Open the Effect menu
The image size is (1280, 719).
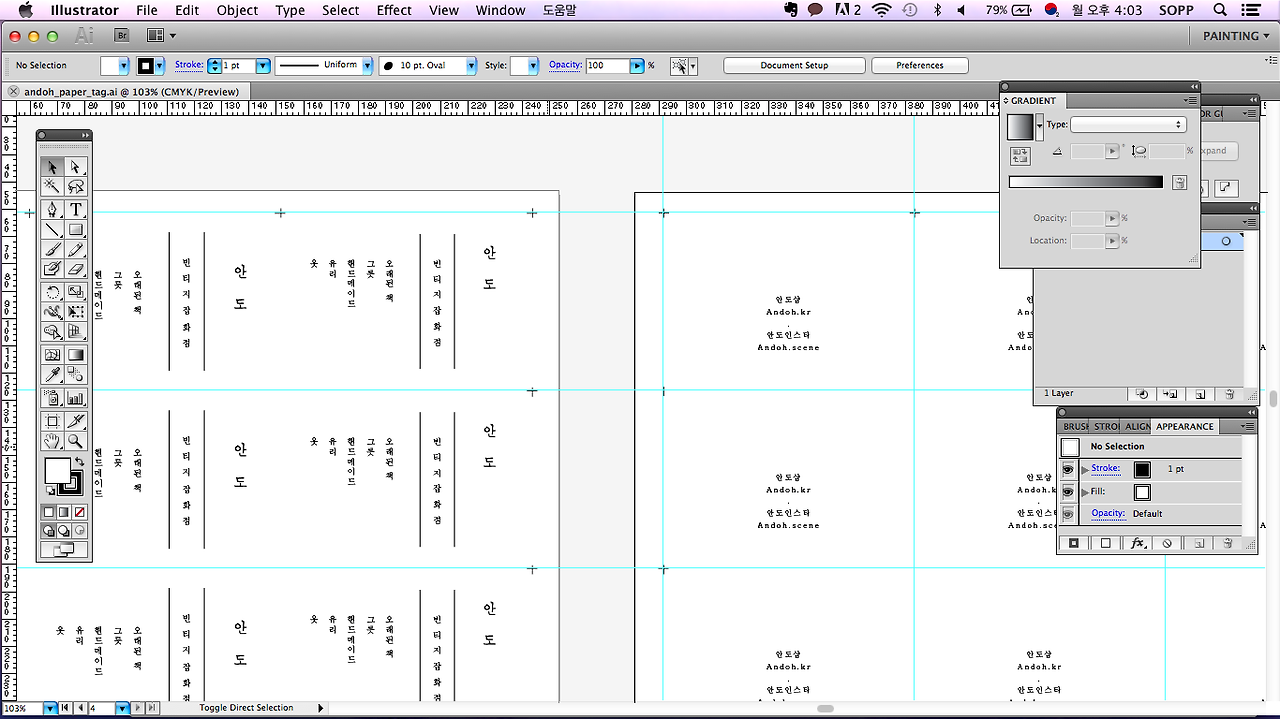pyautogui.click(x=394, y=10)
